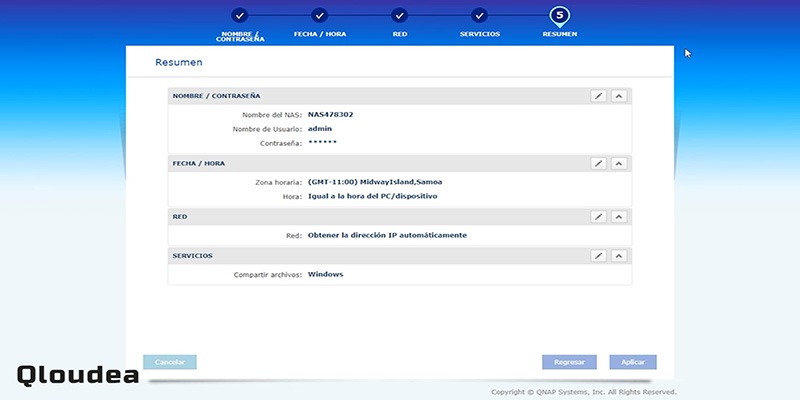
Task: Select the username value admin
Action: [320, 129]
